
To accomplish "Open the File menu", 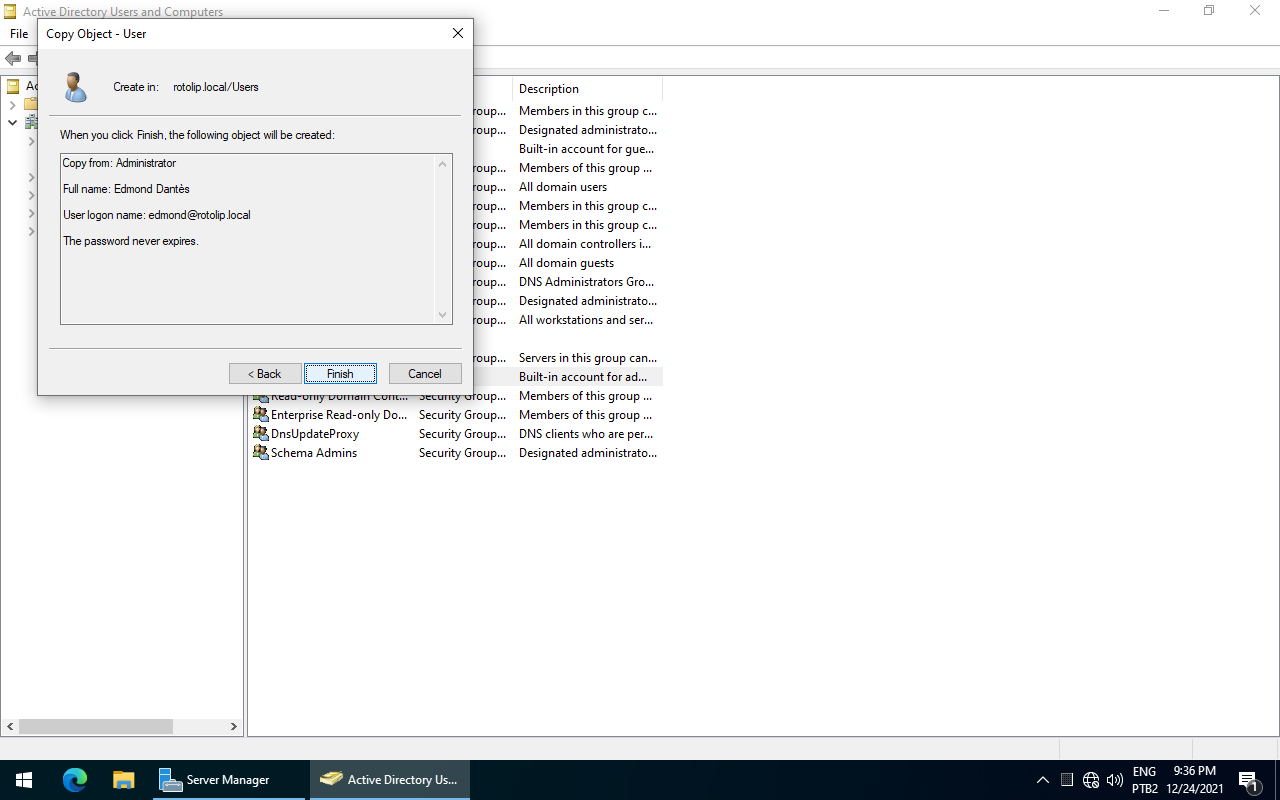I will pyautogui.click(x=18, y=33).
